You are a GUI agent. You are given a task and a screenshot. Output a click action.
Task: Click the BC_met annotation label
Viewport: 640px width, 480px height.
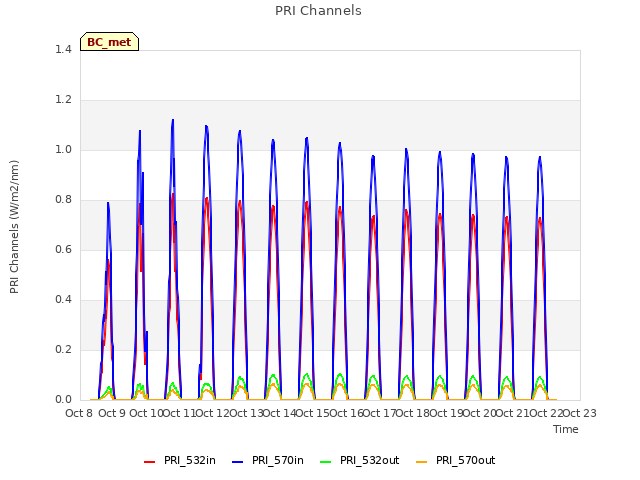click(x=109, y=42)
